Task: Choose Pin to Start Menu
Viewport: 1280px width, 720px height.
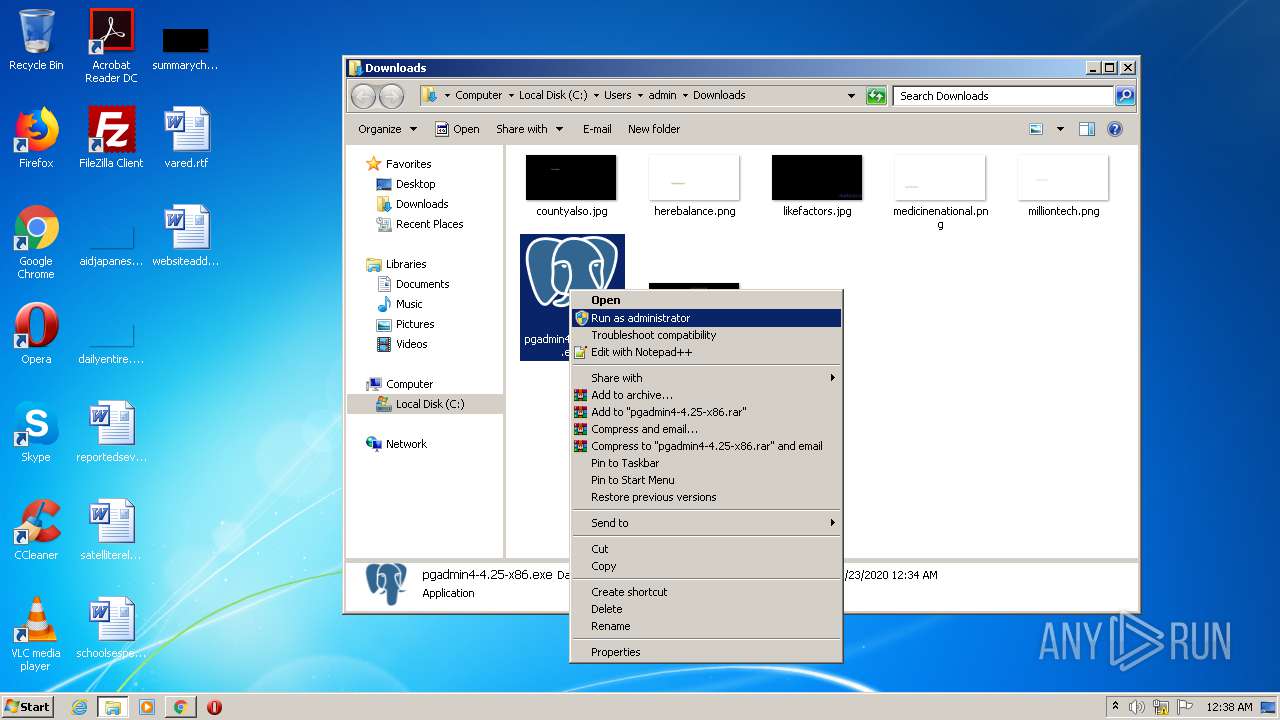Action: coord(706,480)
